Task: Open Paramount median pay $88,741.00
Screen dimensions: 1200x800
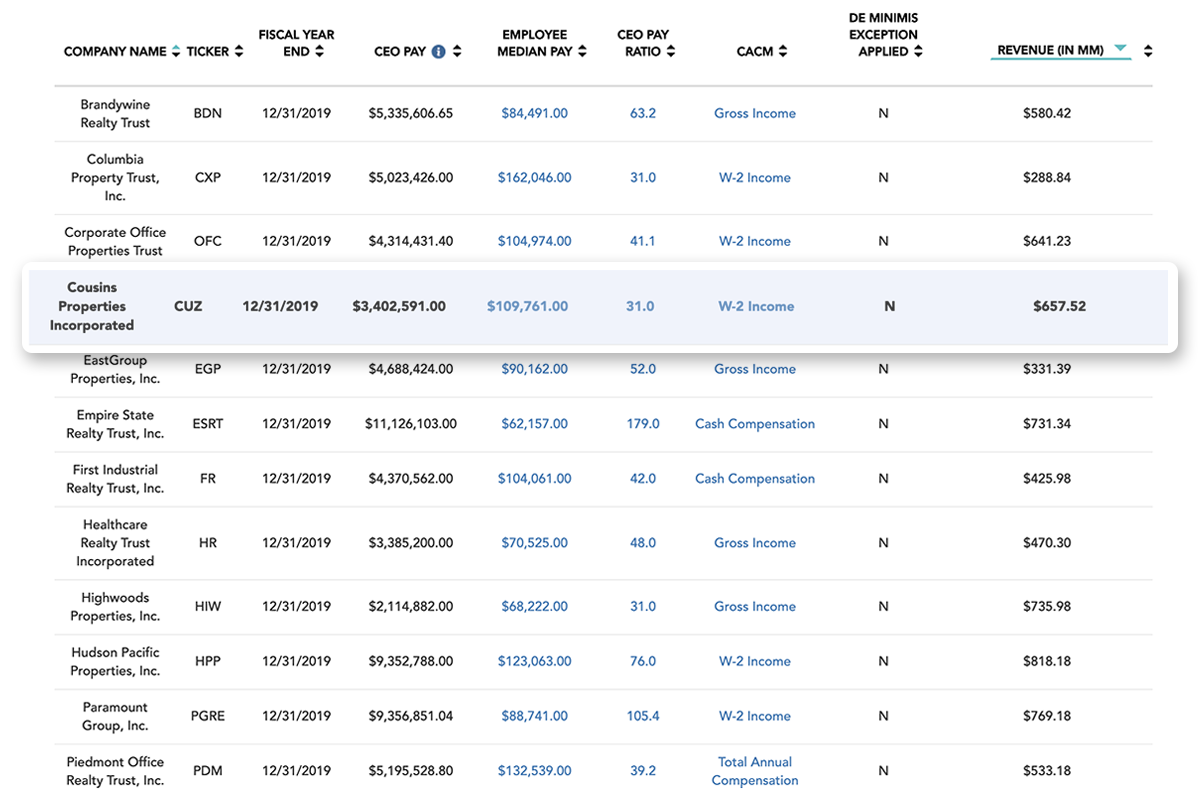Action: point(534,716)
